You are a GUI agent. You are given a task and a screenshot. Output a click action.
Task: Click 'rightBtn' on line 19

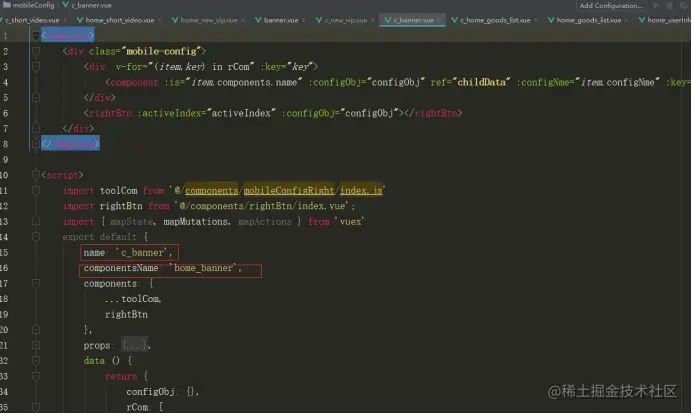(x=126, y=314)
